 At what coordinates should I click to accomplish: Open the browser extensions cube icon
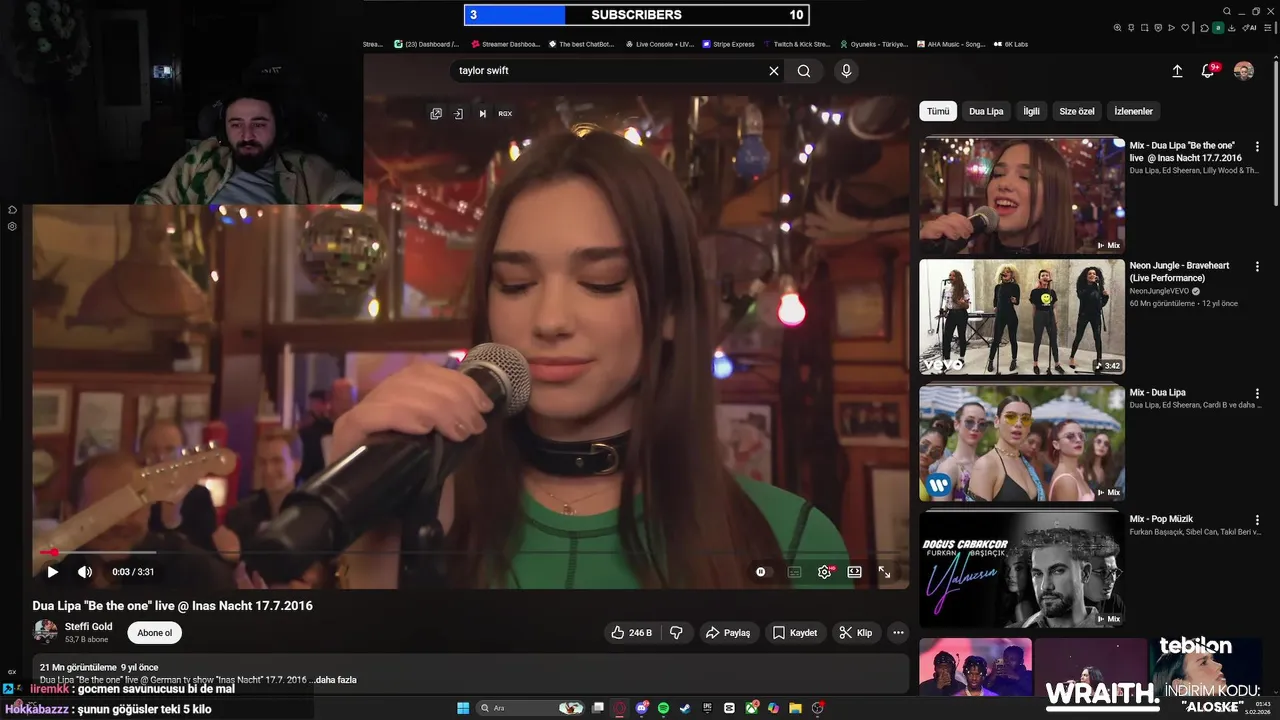(x=1204, y=28)
